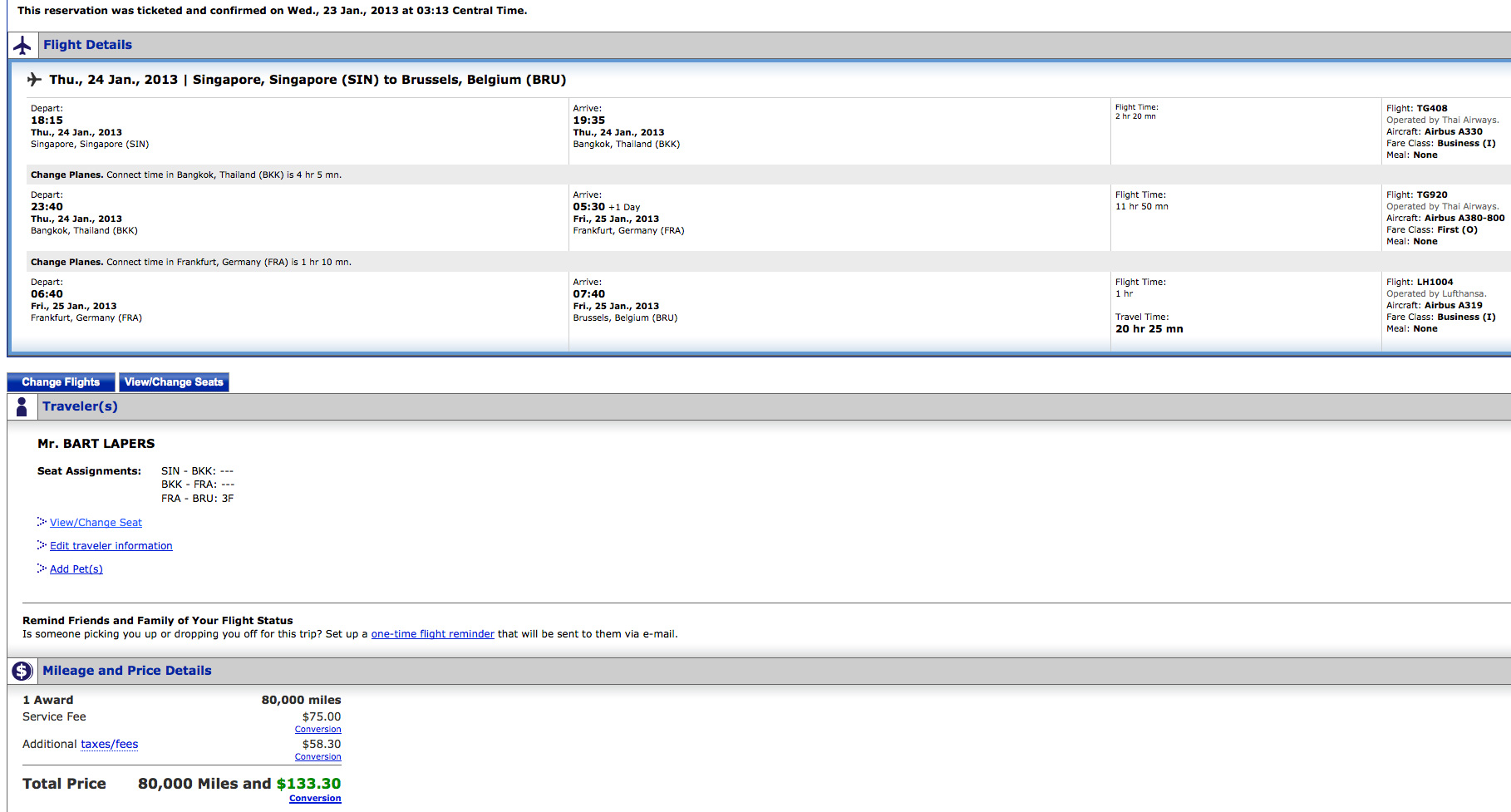
Task: Open the Edit traveler information link
Action: pyautogui.click(x=111, y=546)
